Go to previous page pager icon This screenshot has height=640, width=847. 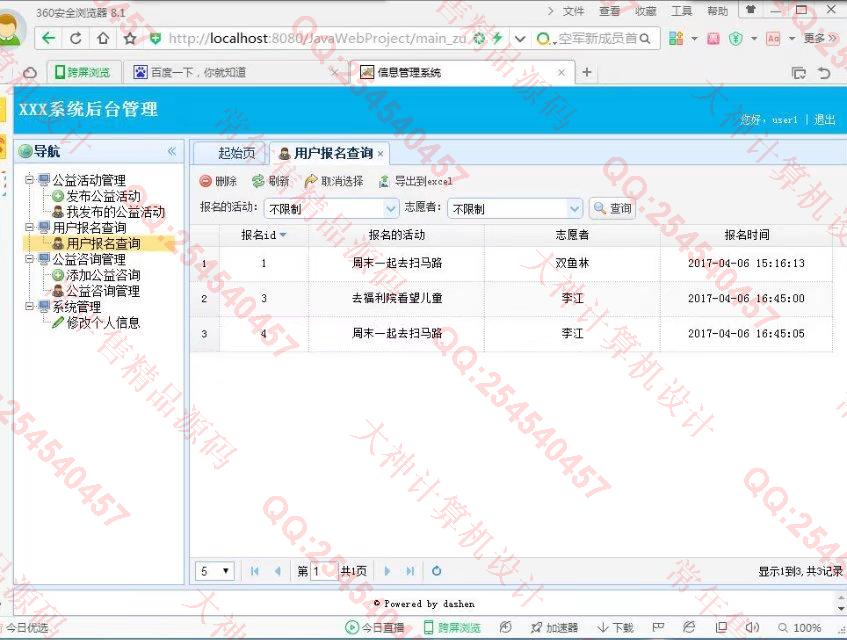click(278, 571)
